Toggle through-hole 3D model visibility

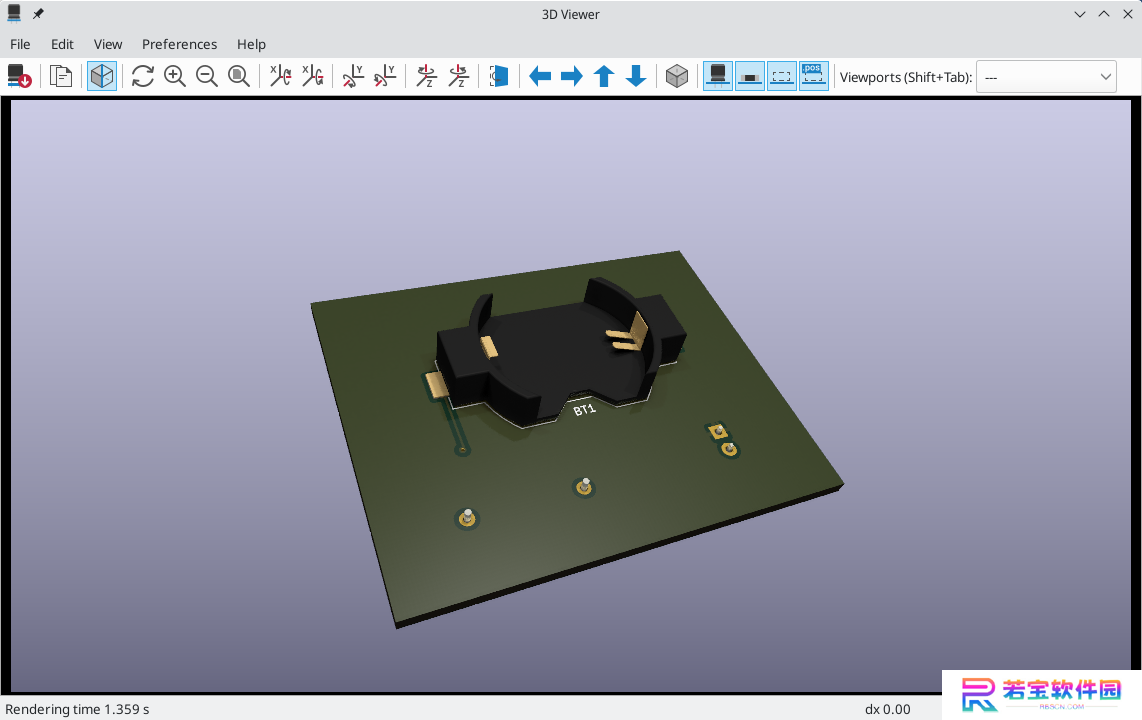718,76
